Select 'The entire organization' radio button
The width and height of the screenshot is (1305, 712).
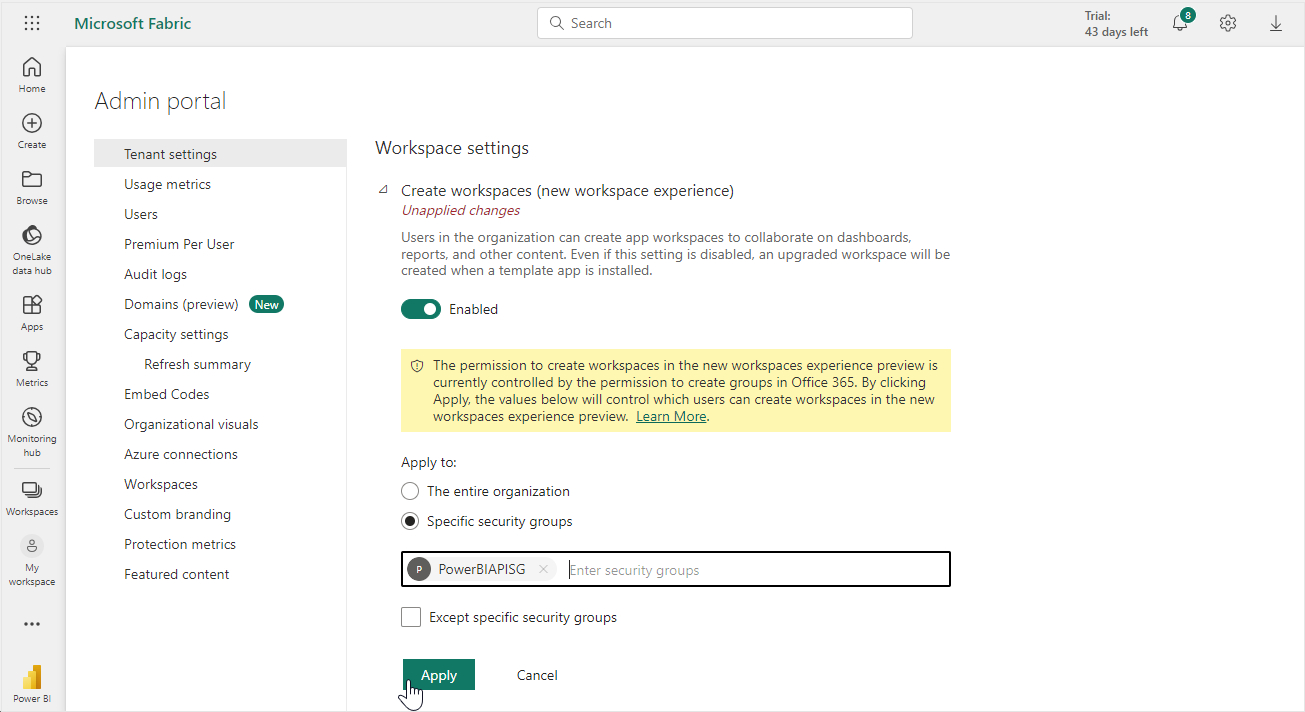tap(410, 491)
